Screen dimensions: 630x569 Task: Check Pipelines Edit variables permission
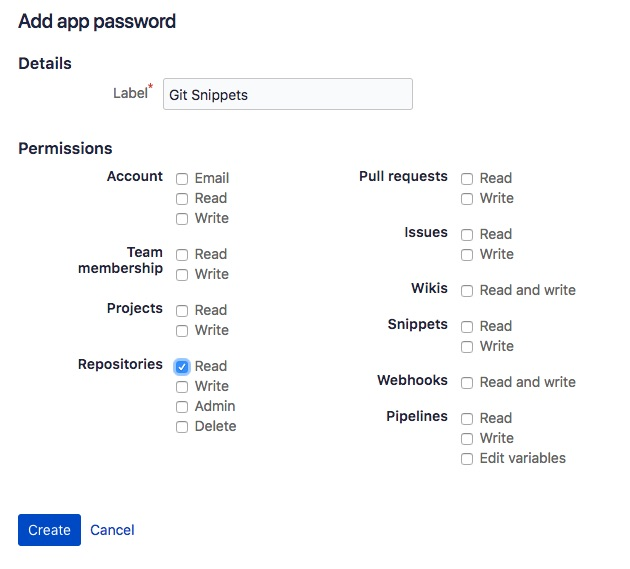point(467,459)
